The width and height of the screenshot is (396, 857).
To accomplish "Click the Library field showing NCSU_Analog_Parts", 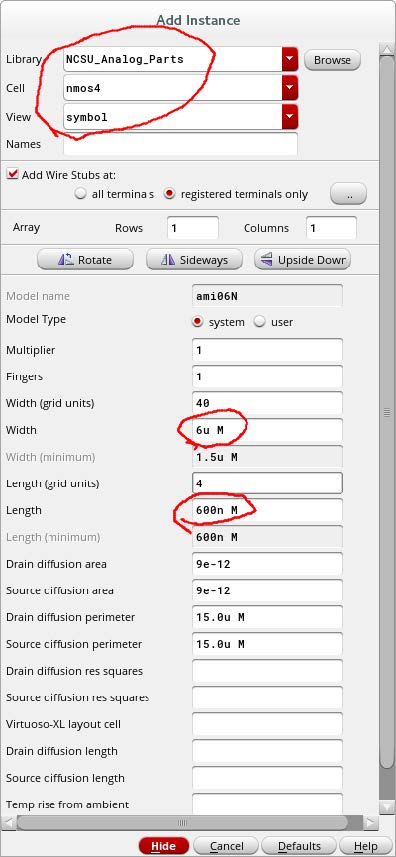I will [x=173, y=59].
